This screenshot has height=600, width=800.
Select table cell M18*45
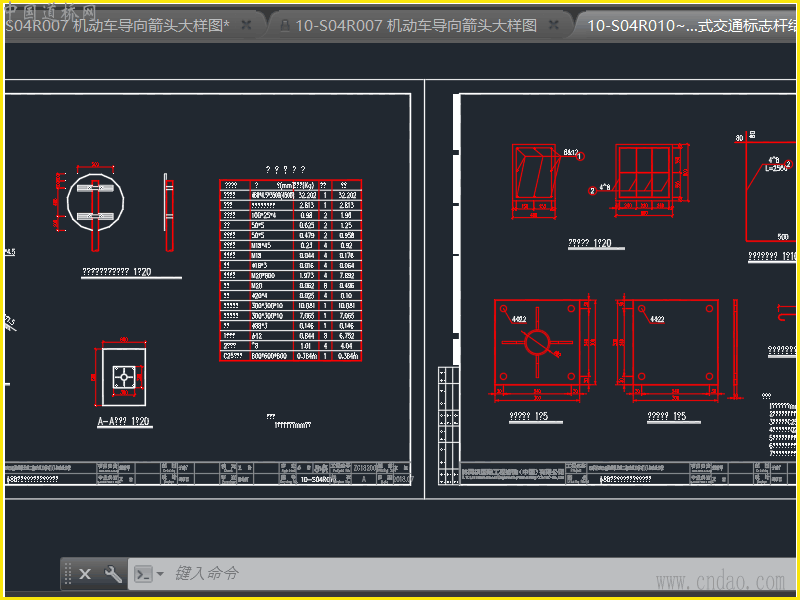click(x=261, y=245)
